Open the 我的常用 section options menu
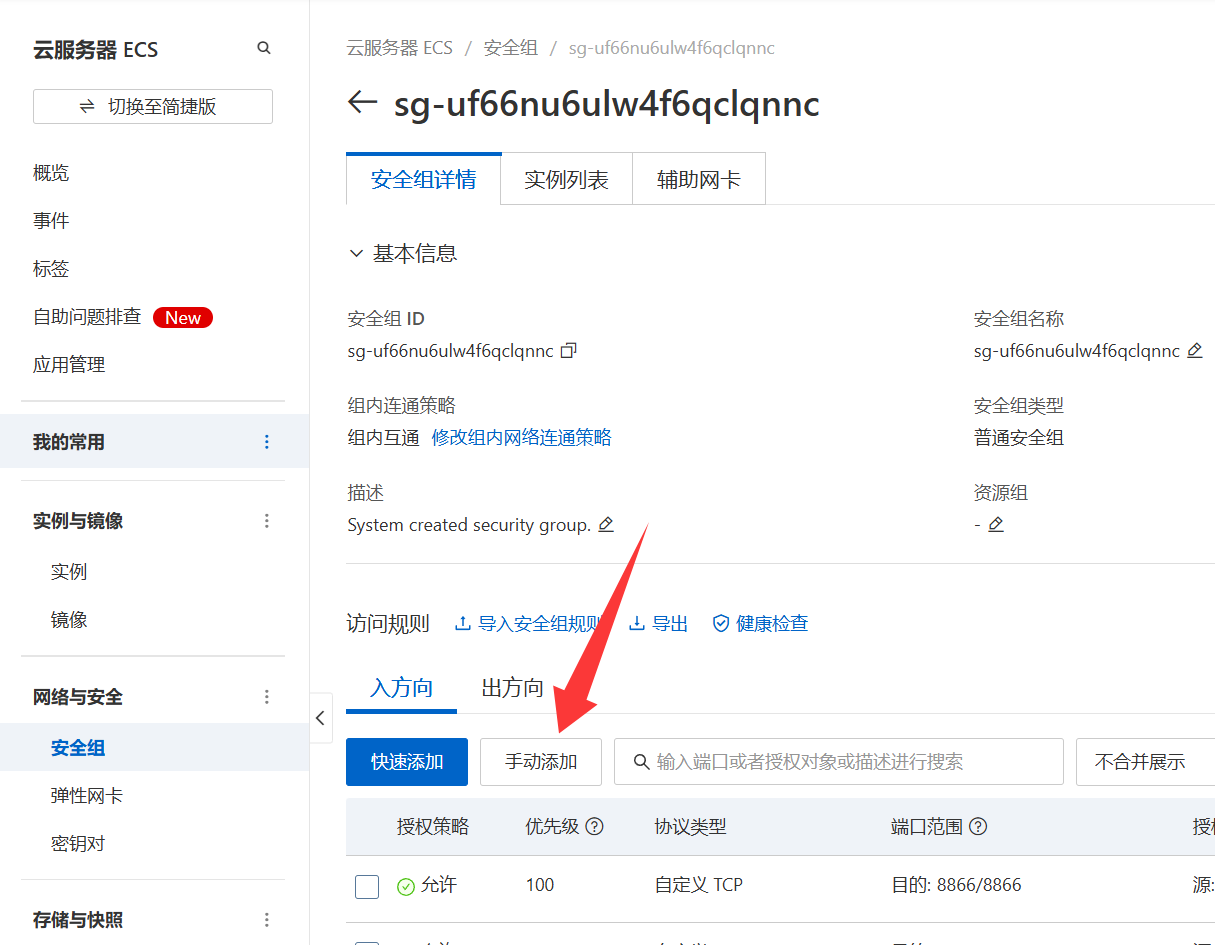Image resolution: width=1215 pixels, height=945 pixels. 266,442
